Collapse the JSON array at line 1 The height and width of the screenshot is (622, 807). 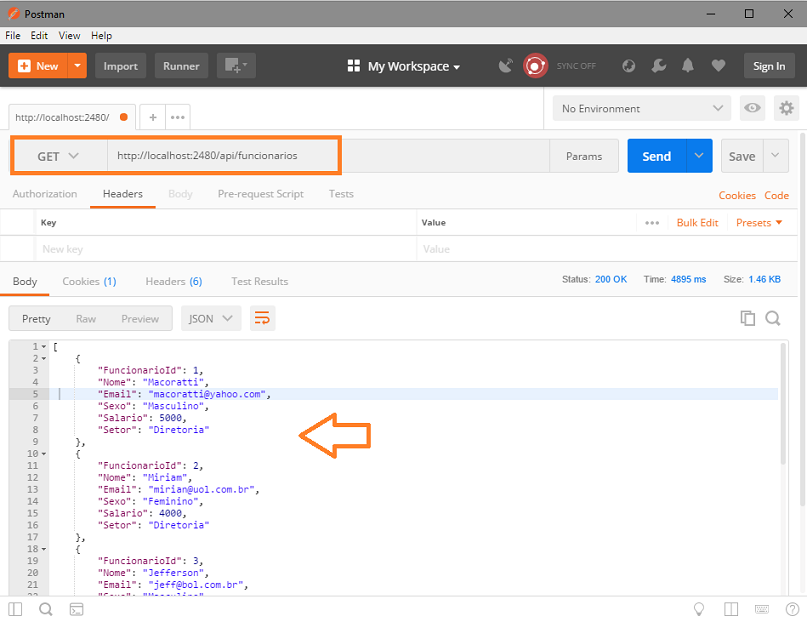click(x=44, y=347)
